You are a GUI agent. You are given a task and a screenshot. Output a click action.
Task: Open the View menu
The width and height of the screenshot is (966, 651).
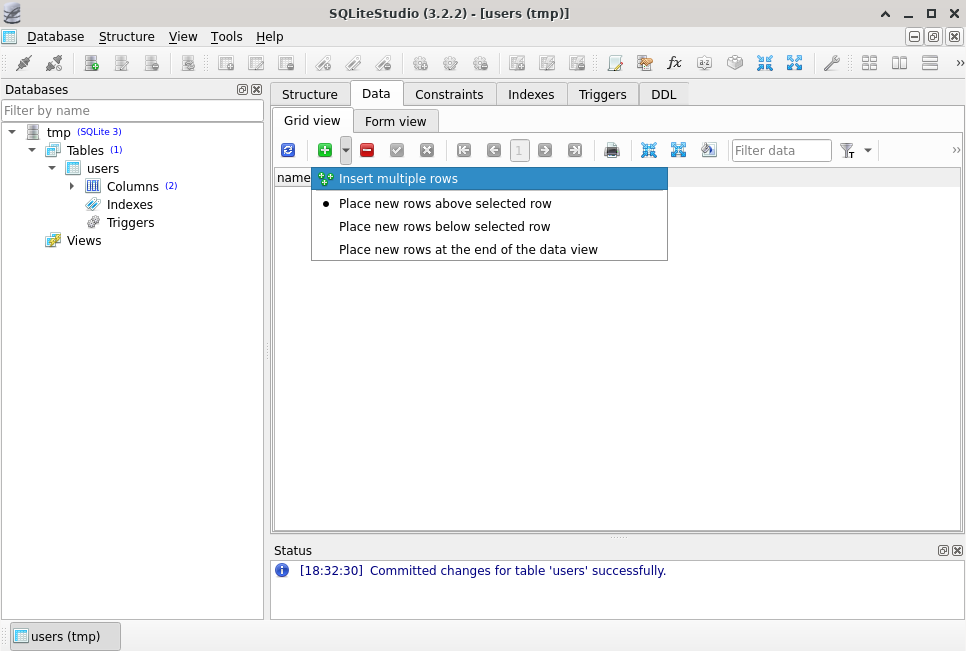coord(183,36)
